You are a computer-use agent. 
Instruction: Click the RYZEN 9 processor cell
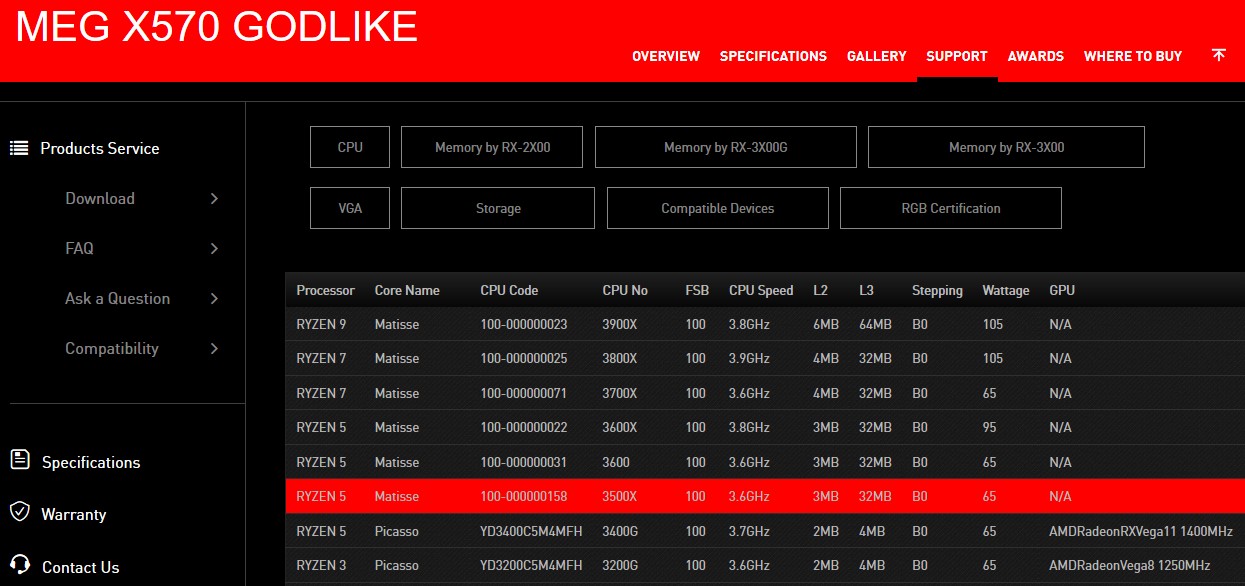[322, 324]
